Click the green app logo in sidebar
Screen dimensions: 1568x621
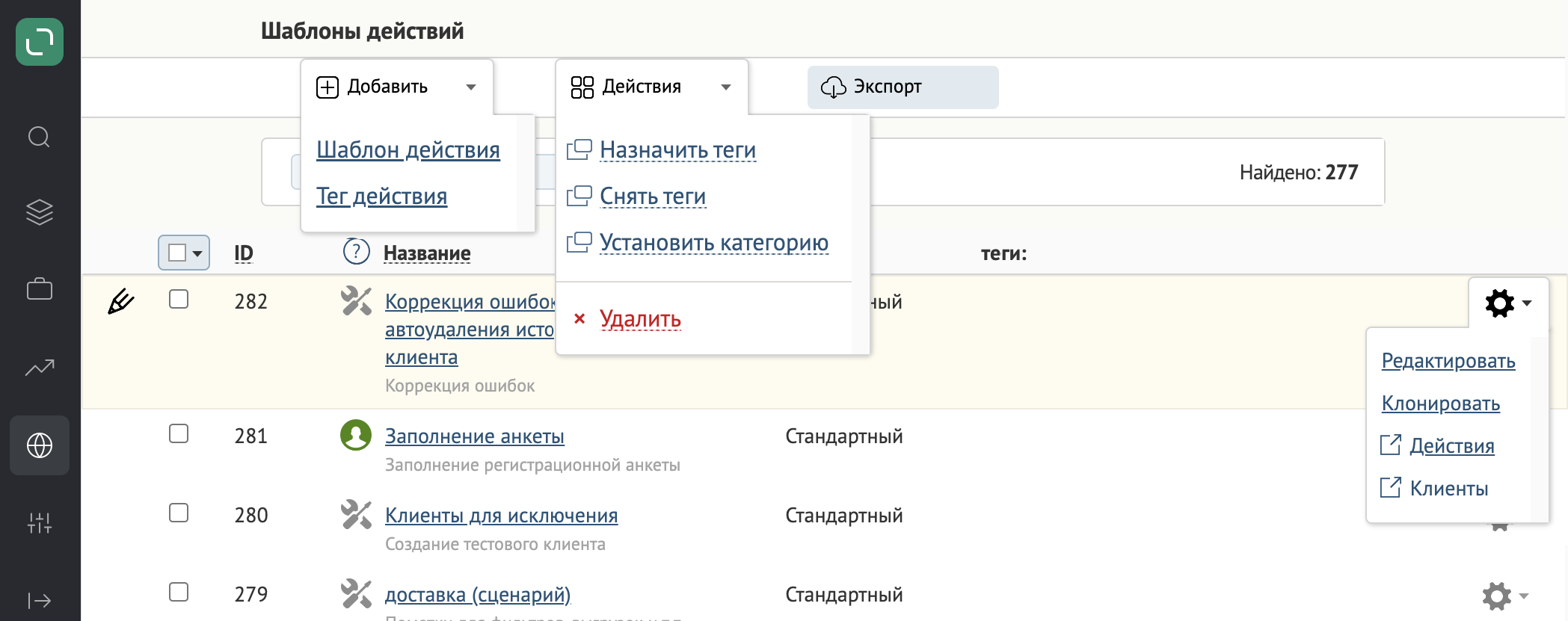tap(40, 42)
